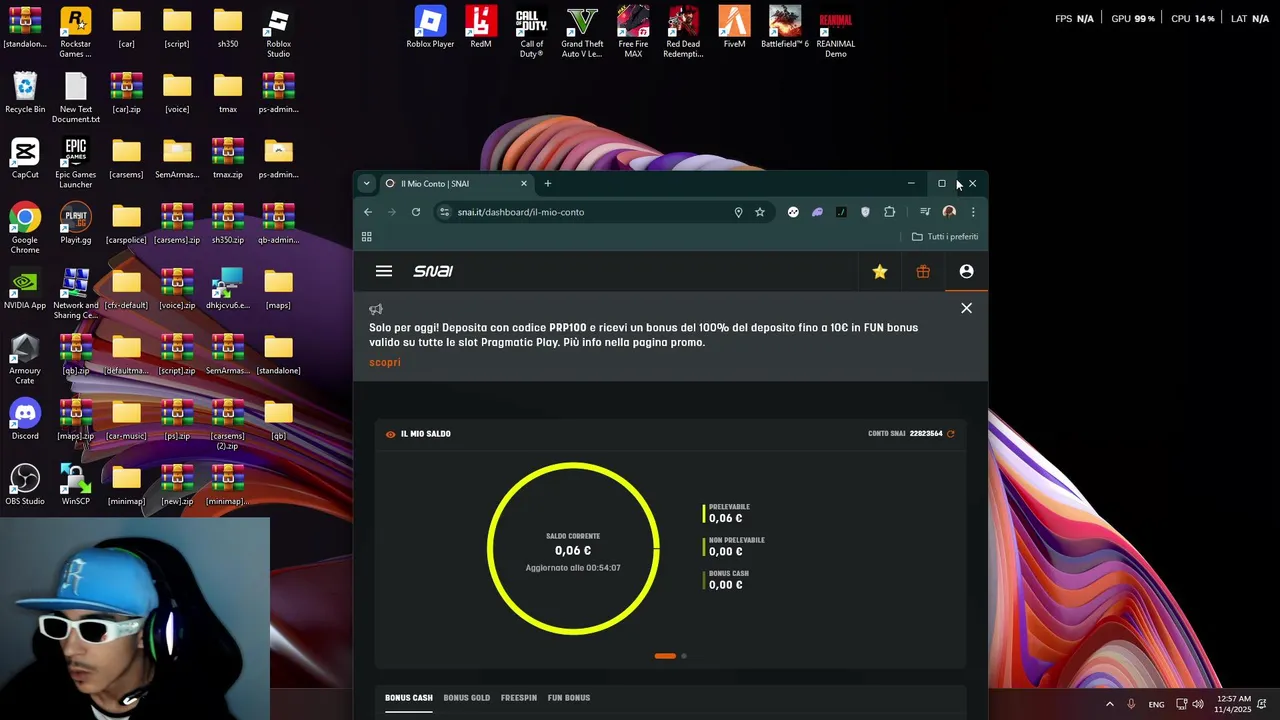Click the Chrome back arrow
This screenshot has width=1280, height=720.
pyautogui.click(x=368, y=212)
